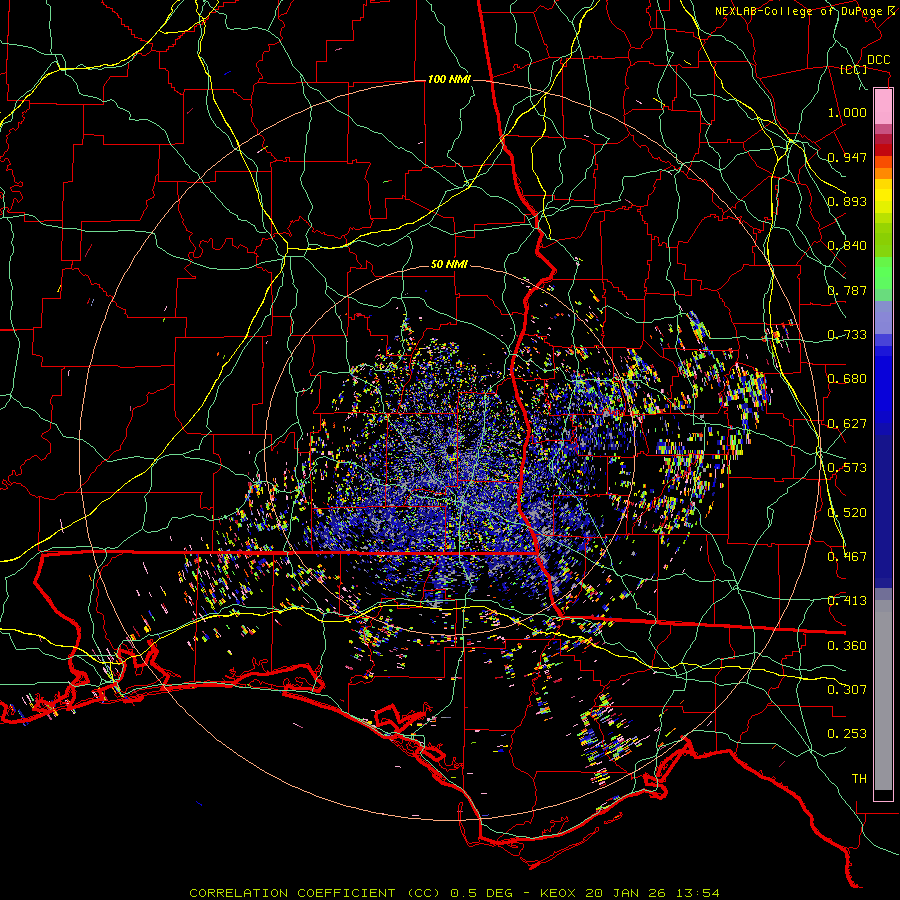Select the 1.000 scale value
This screenshot has width=900, height=900.
[847, 112]
